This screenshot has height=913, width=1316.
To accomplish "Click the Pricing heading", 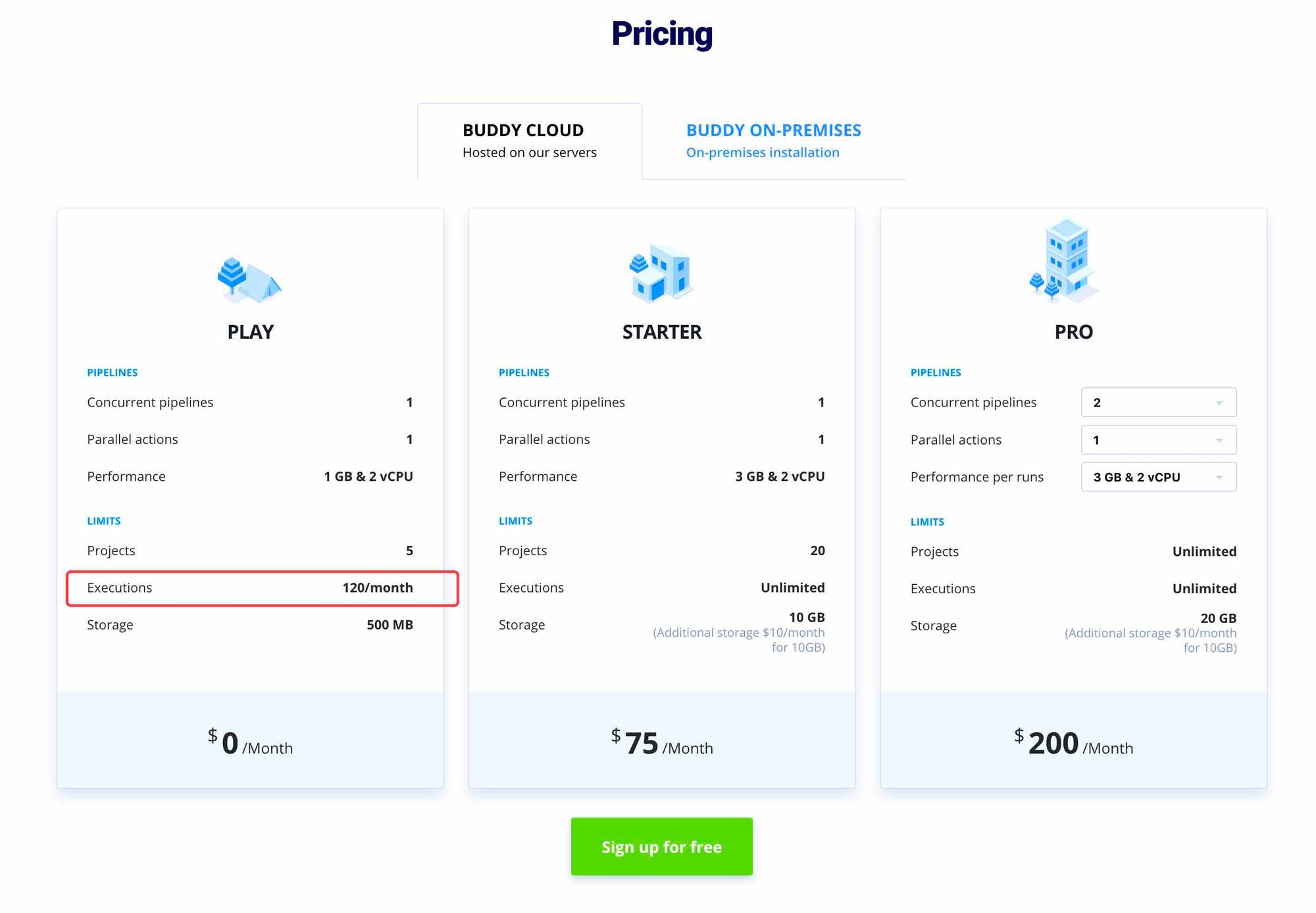I will coord(661,34).
